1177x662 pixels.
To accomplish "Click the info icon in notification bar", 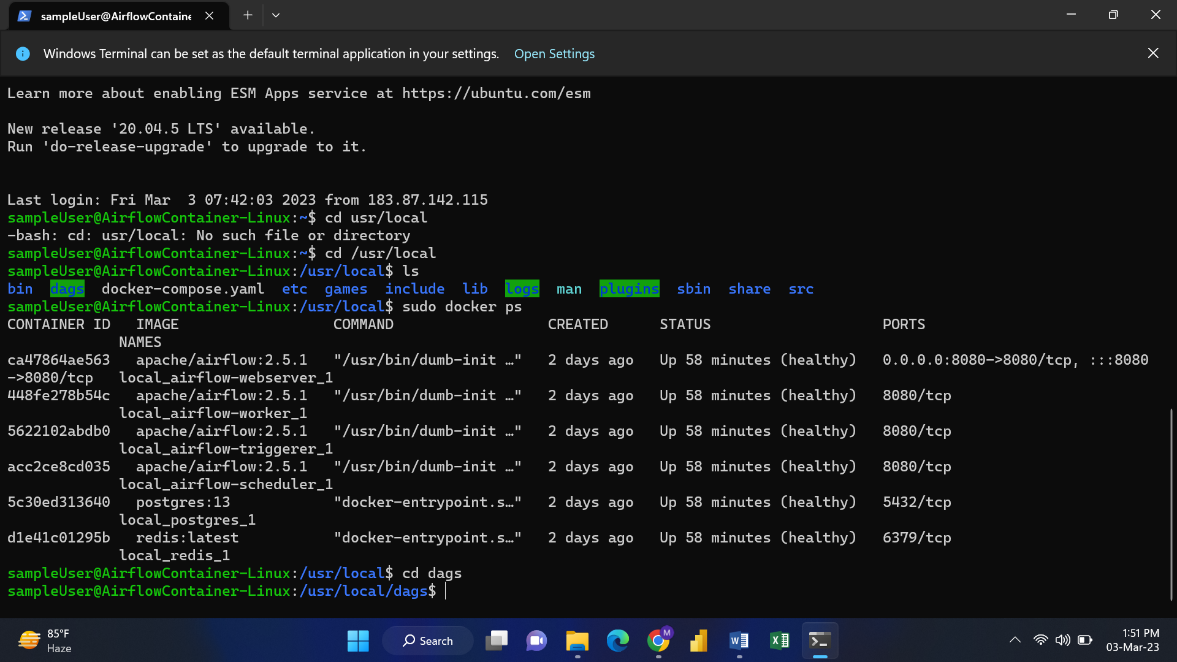I will (x=23, y=53).
